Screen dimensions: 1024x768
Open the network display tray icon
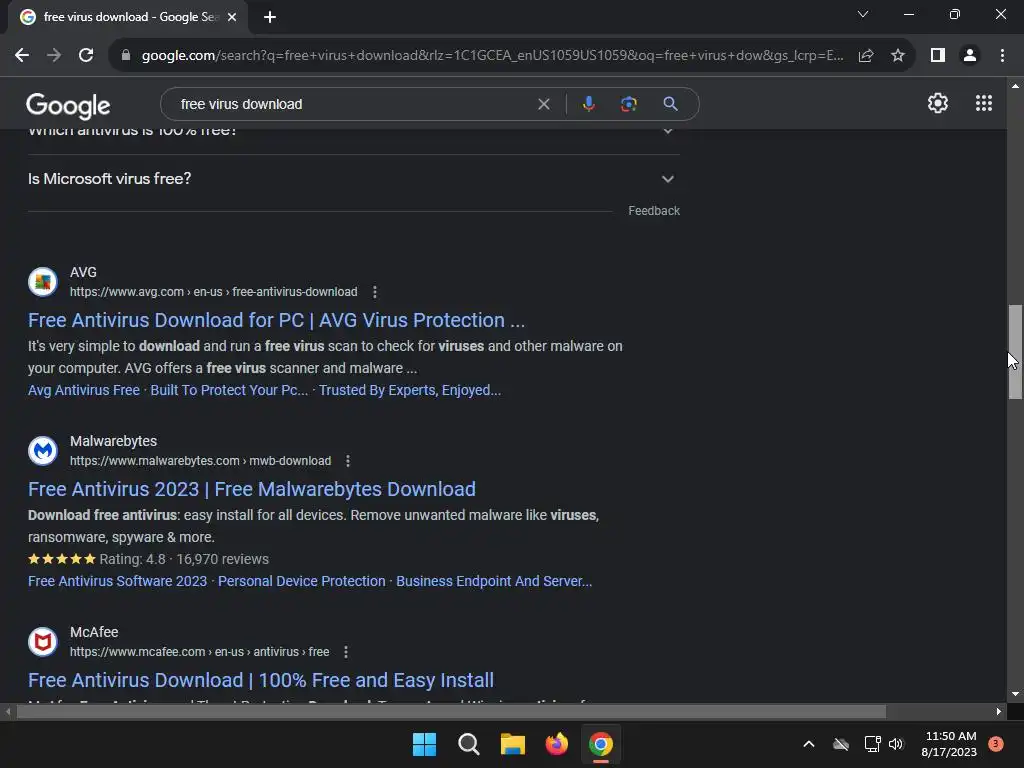coord(872,744)
